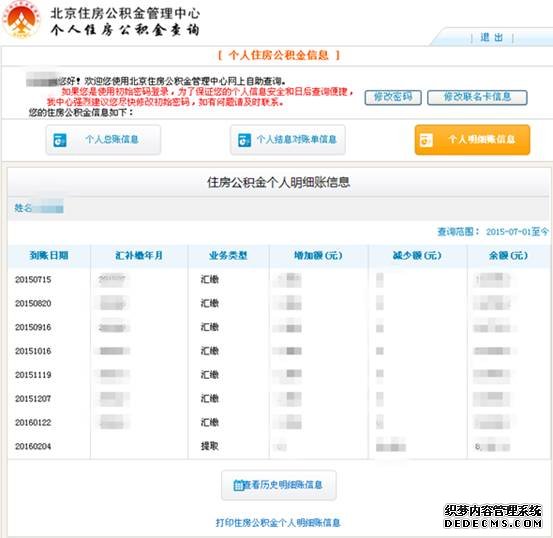Image resolution: width=553 pixels, height=538 pixels.
Task: Click the Beijing housing fund center logo
Action: [22, 19]
